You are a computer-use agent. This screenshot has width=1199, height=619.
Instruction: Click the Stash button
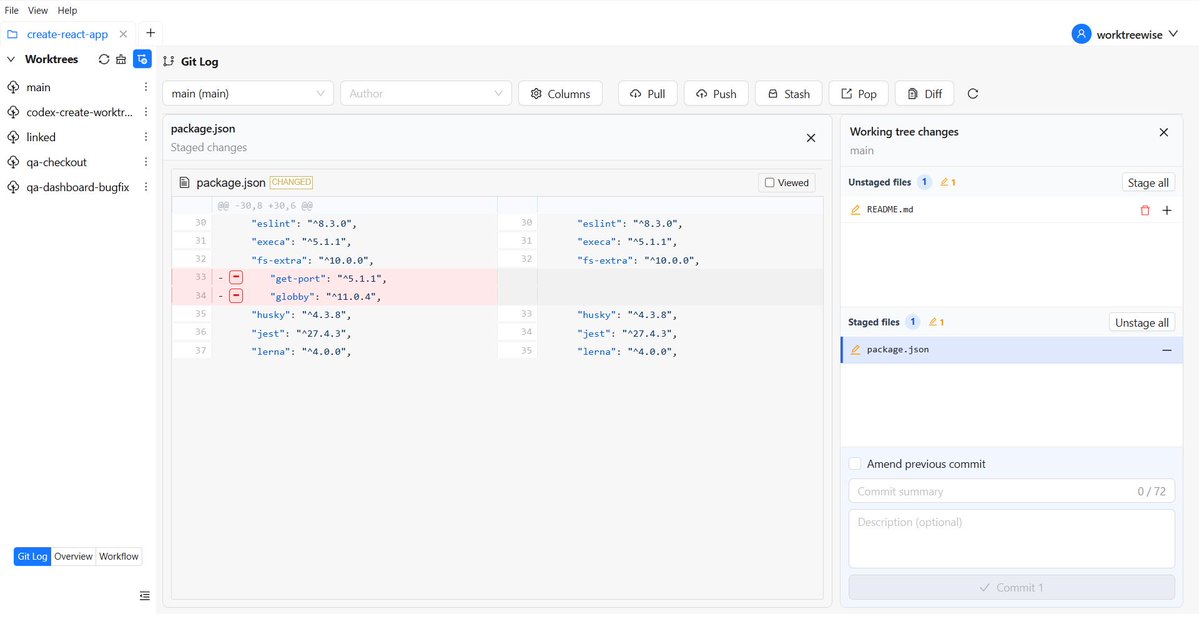coord(788,93)
